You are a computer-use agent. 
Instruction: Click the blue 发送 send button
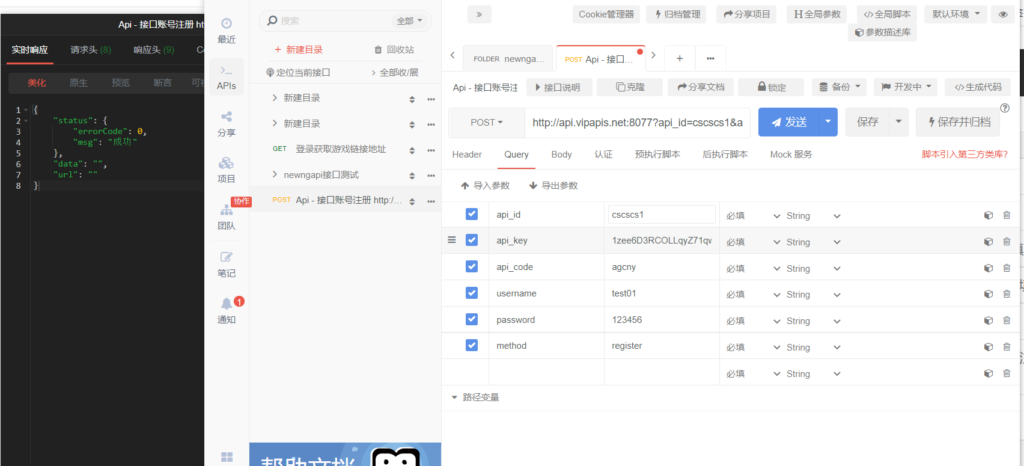point(789,122)
